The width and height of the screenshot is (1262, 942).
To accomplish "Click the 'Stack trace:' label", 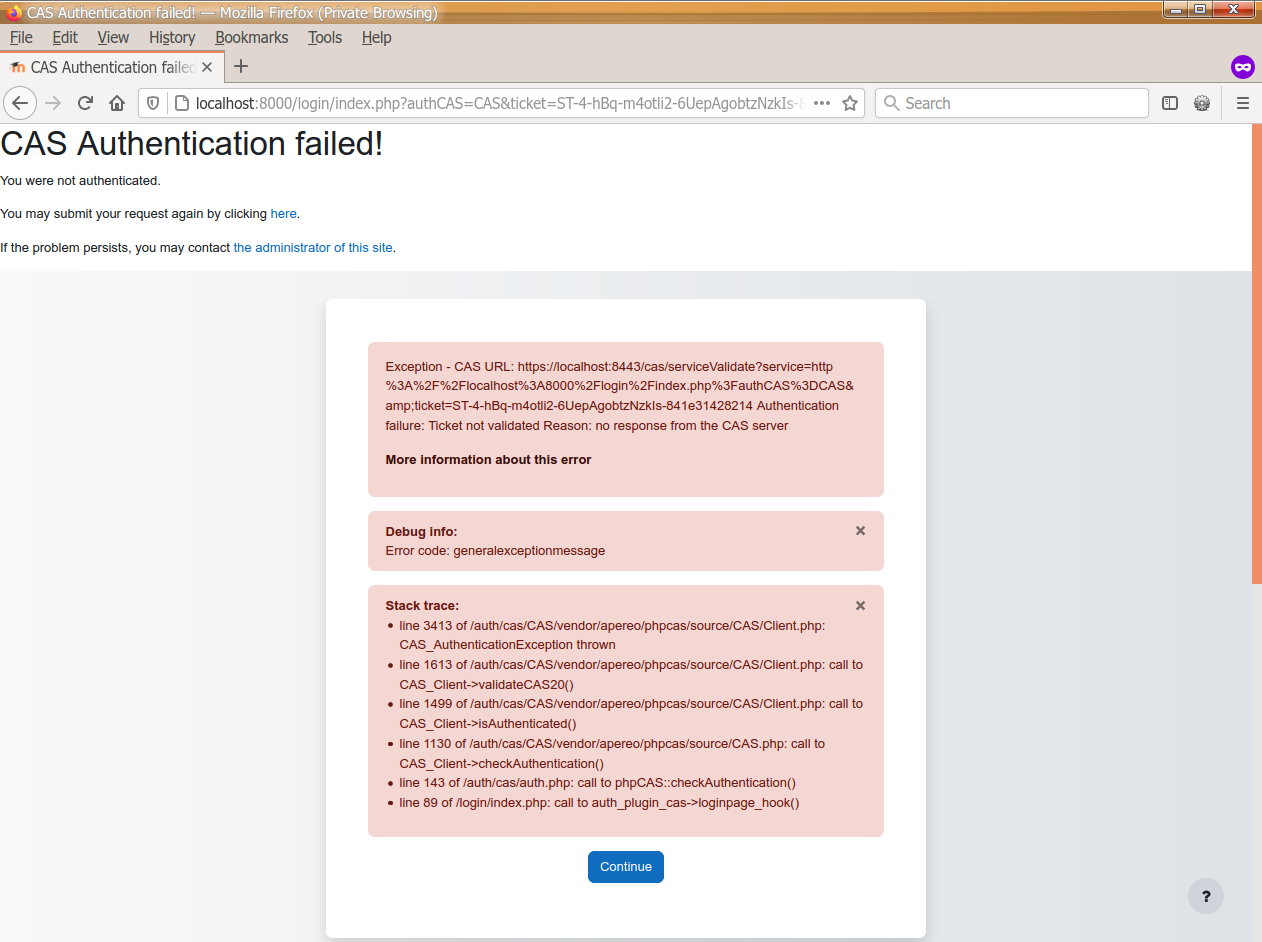I will click(x=422, y=606).
